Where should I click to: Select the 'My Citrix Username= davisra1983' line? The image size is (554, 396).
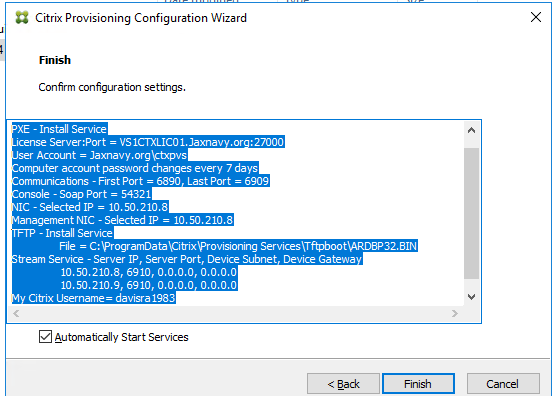(x=93, y=298)
